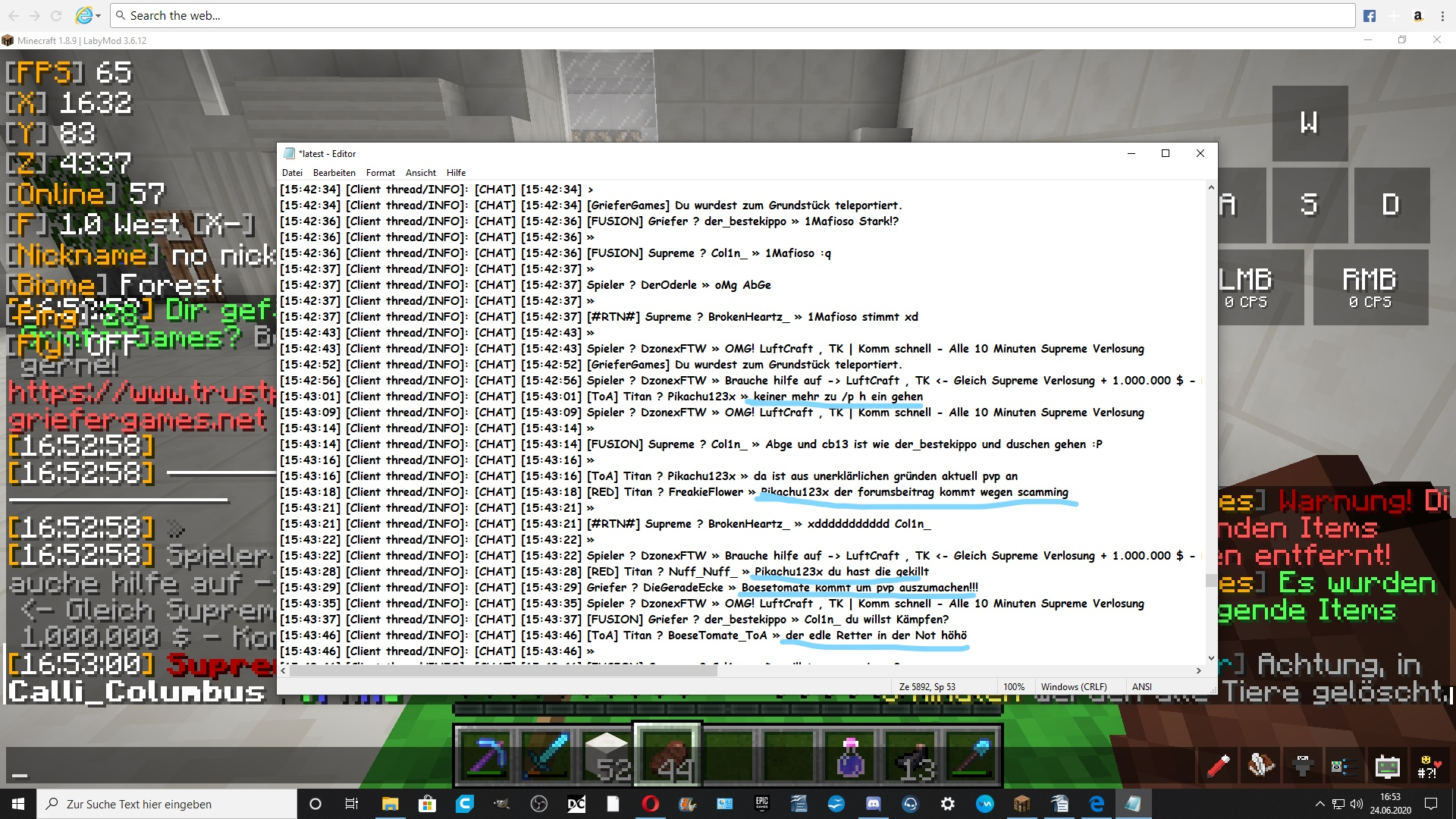Image resolution: width=1456 pixels, height=819 pixels.
Task: Click the Windows search field
Action: (x=167, y=804)
